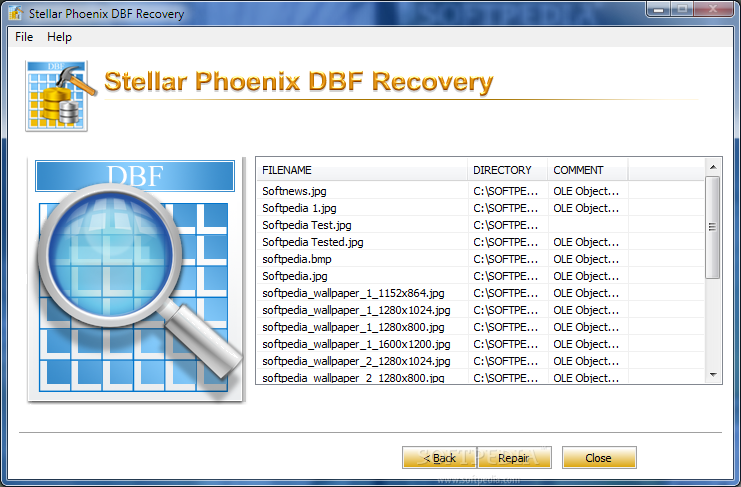Click OLE Object comment of Softnews.jpg

(586, 191)
